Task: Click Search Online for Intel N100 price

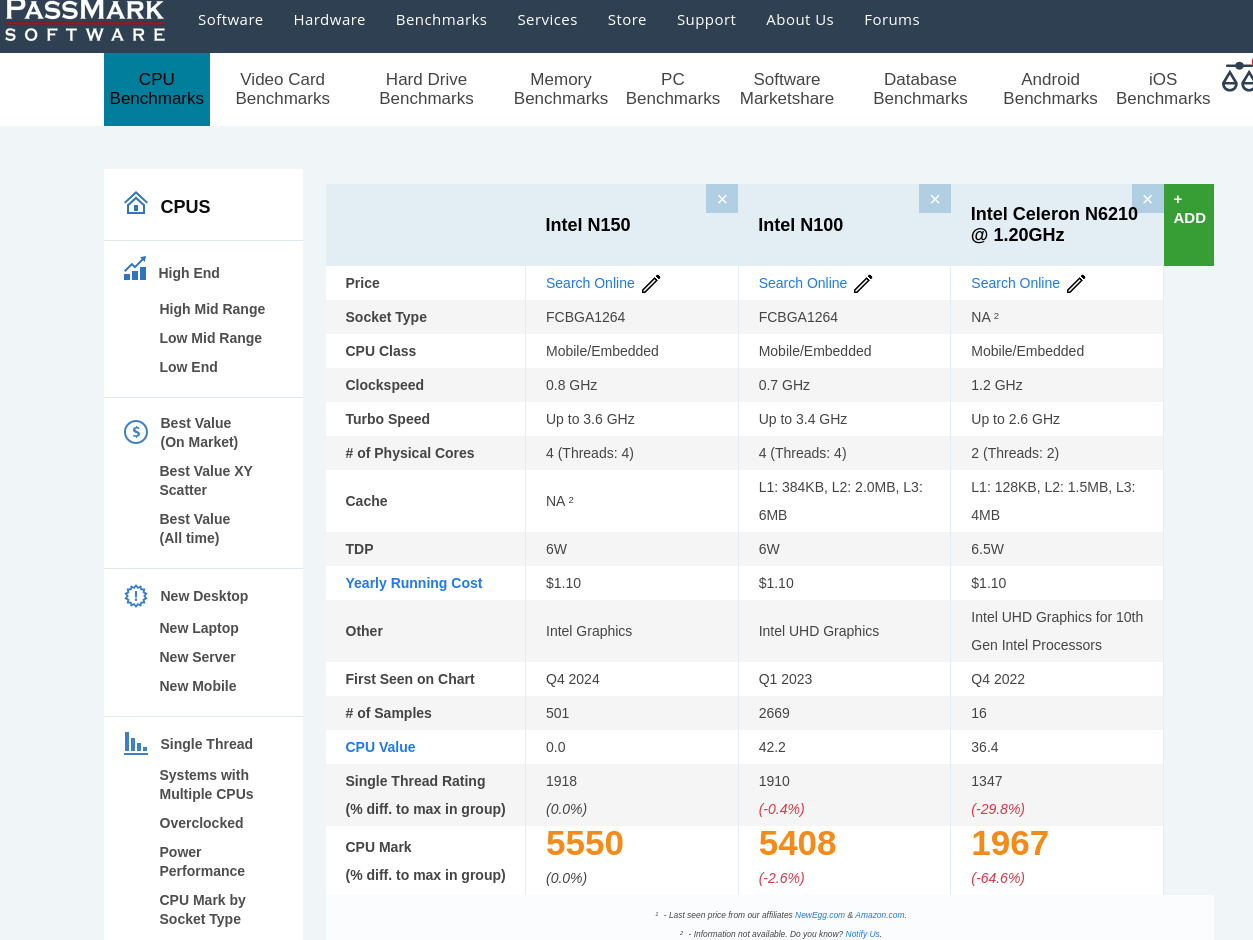Action: [x=802, y=283]
